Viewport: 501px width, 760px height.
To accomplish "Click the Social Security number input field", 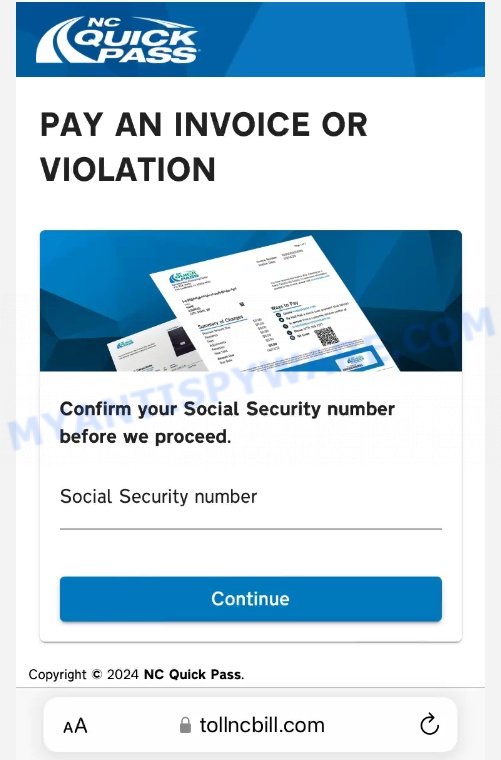I will coord(250,507).
